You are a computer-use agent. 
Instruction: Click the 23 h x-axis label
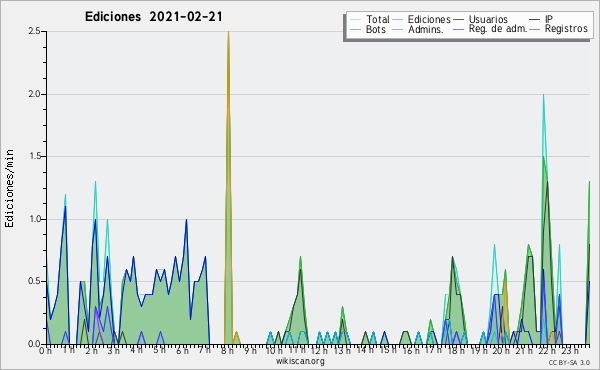pos(570,351)
